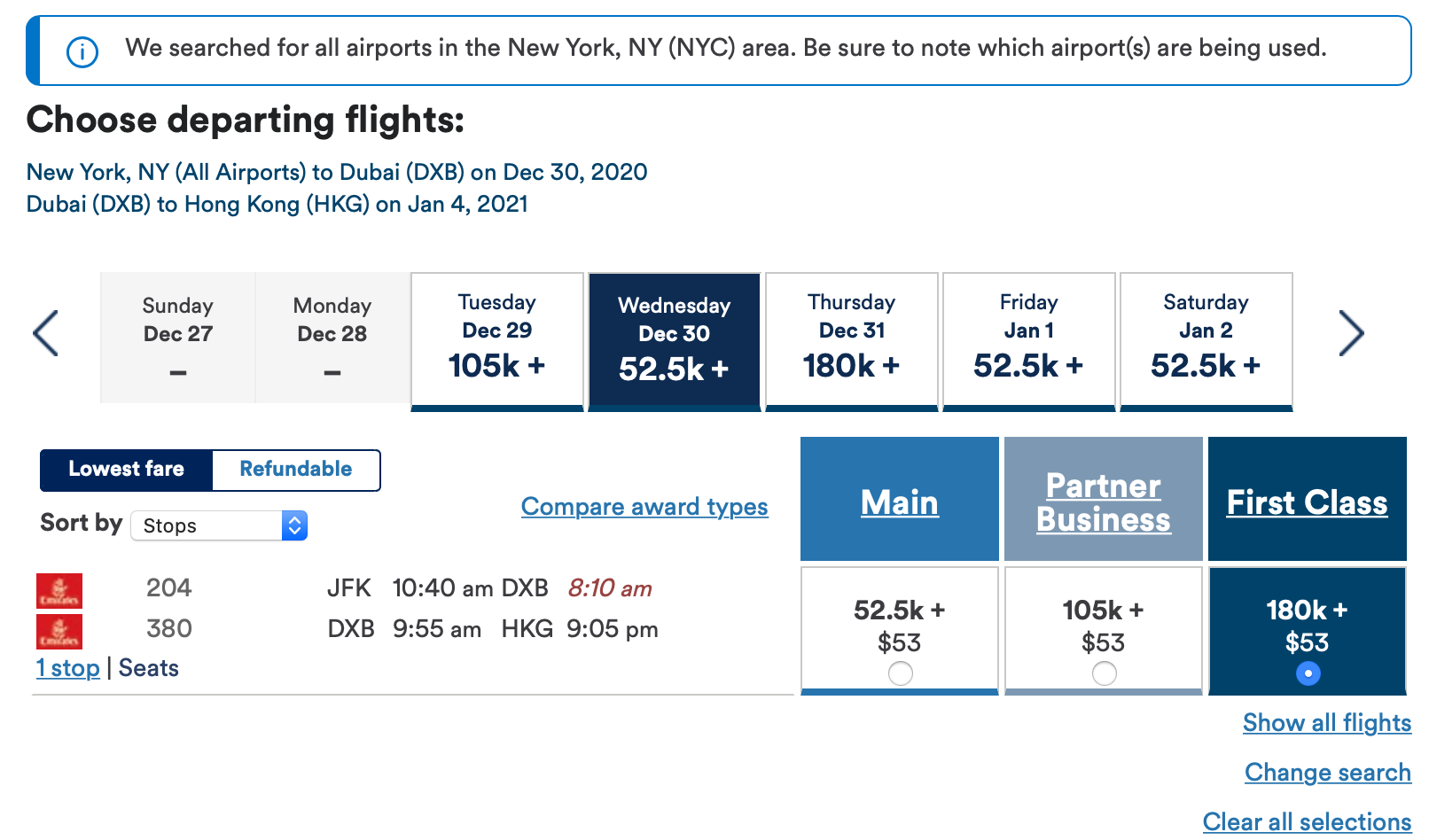Click Show all flights
Viewport: 1429px width, 840px height.
pos(1327,722)
